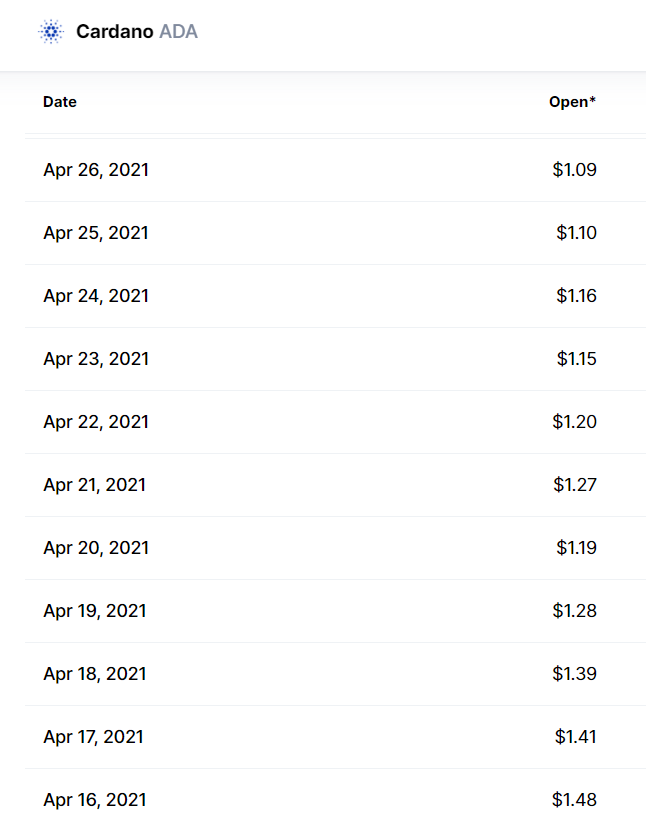646x829 pixels.
Task: Click the $1.39 open price
Action: [574, 674]
